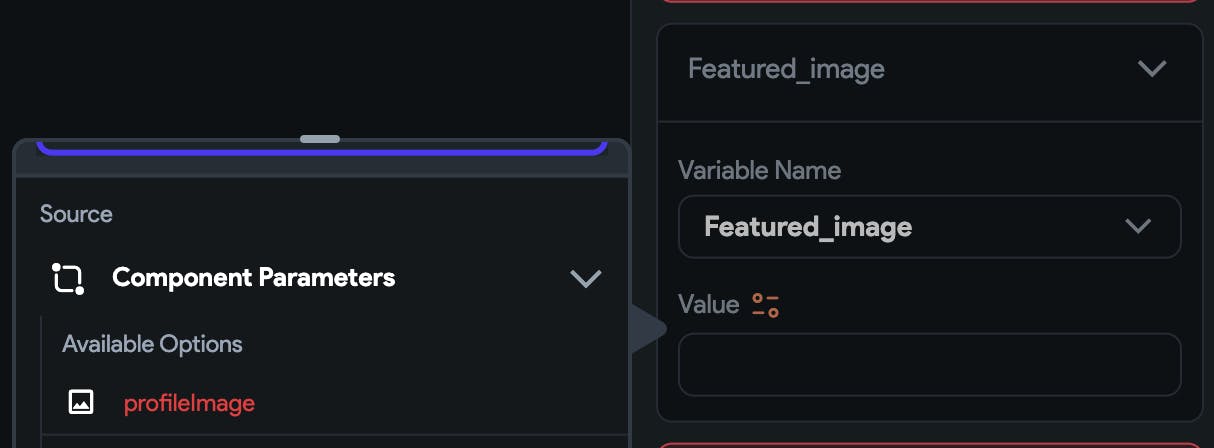Open the bold Featured_image combo box
Screen dimensions: 1214x448
click(x=929, y=226)
